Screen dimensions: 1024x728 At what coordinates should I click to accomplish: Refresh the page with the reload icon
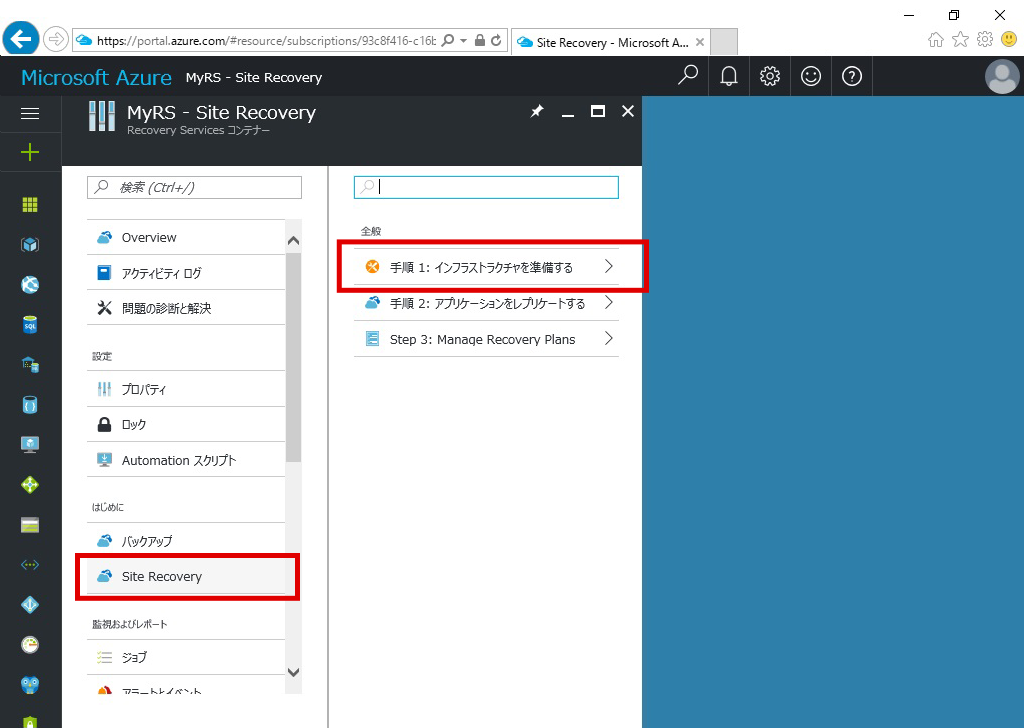coord(496,40)
